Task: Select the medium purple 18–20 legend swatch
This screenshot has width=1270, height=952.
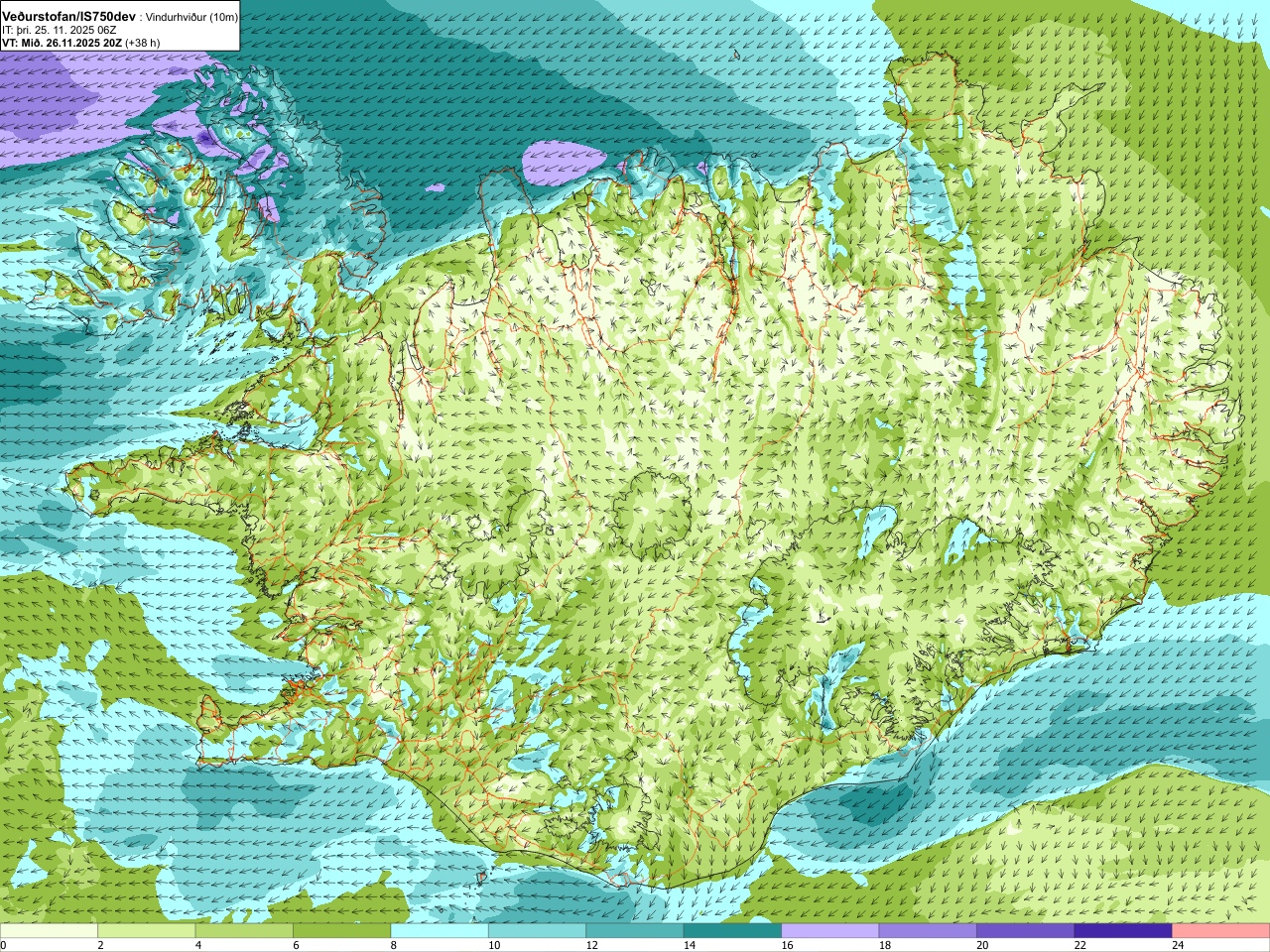Action: tap(928, 931)
